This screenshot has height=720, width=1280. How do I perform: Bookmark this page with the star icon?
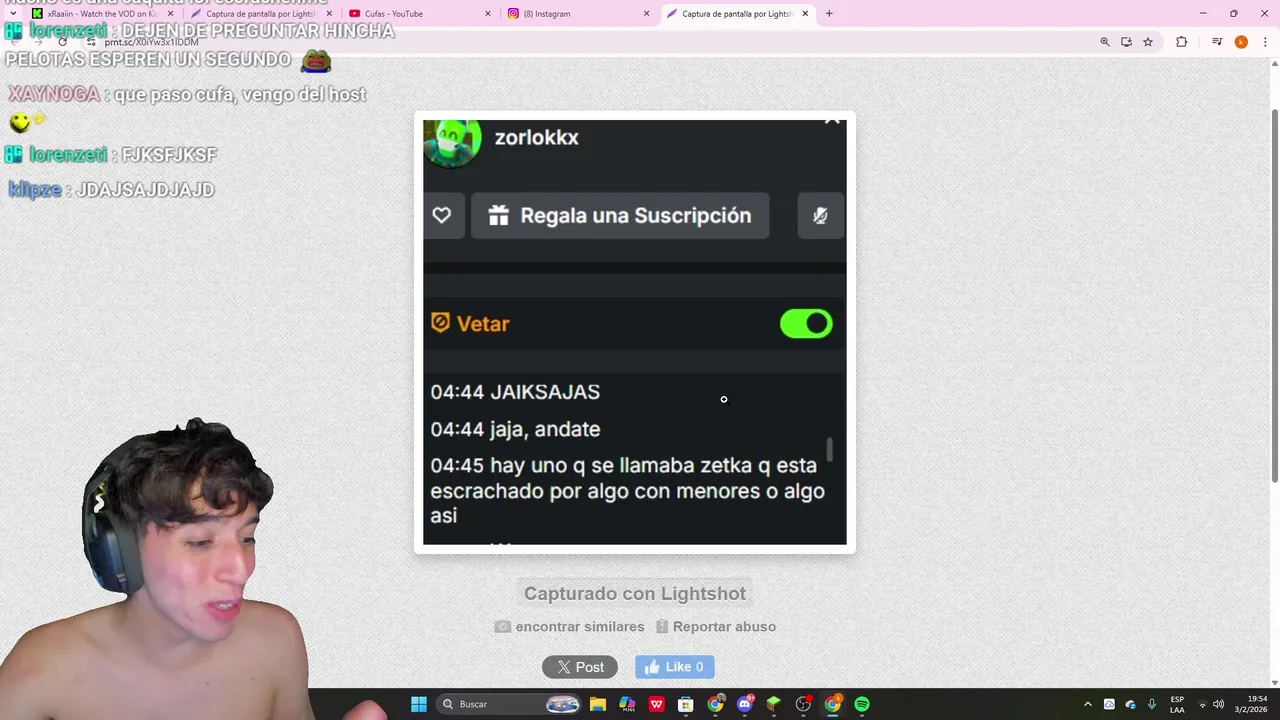point(1148,42)
